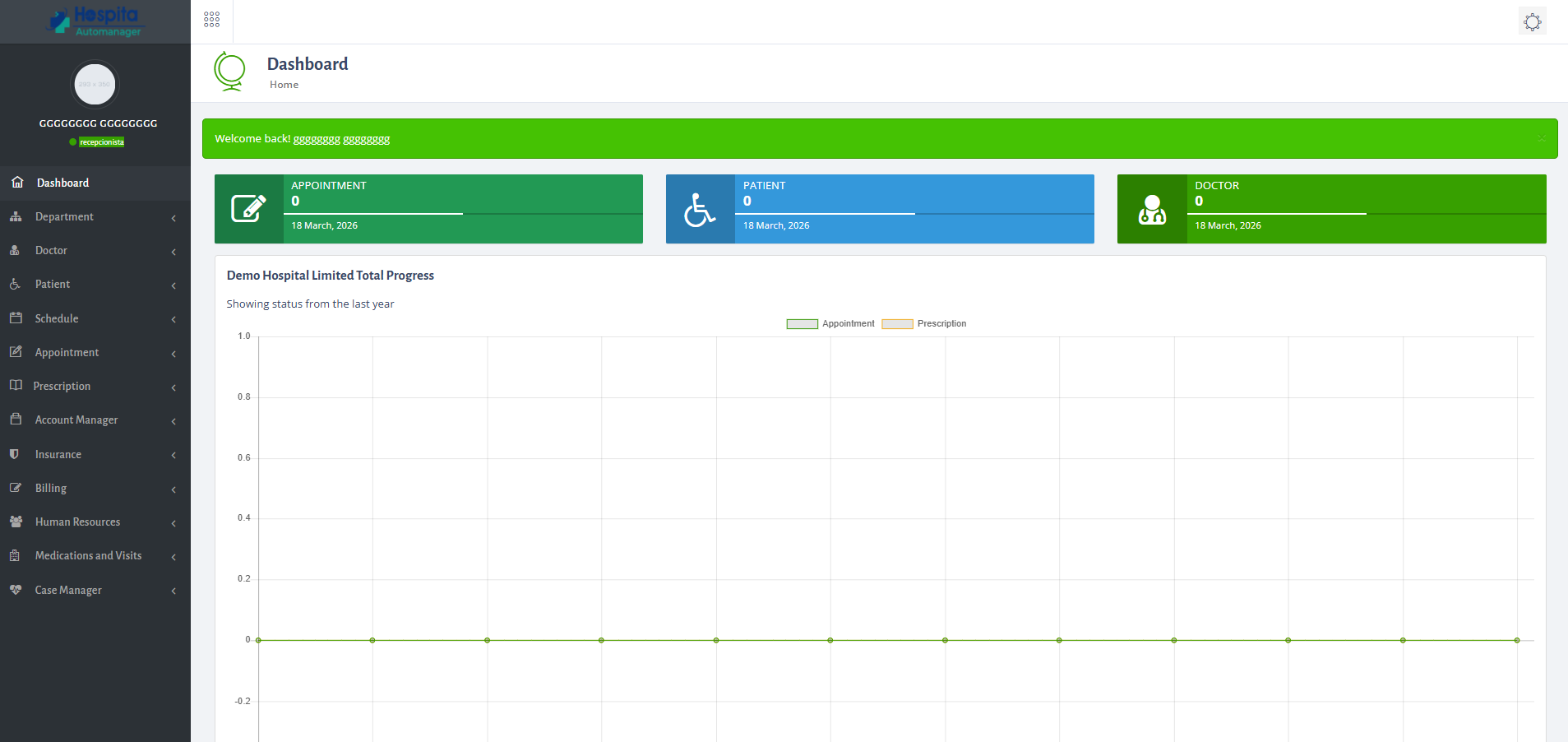Viewport: 1568px width, 742px height.
Task: Click the green online status dot beside recepcionista
Action: pos(72,141)
